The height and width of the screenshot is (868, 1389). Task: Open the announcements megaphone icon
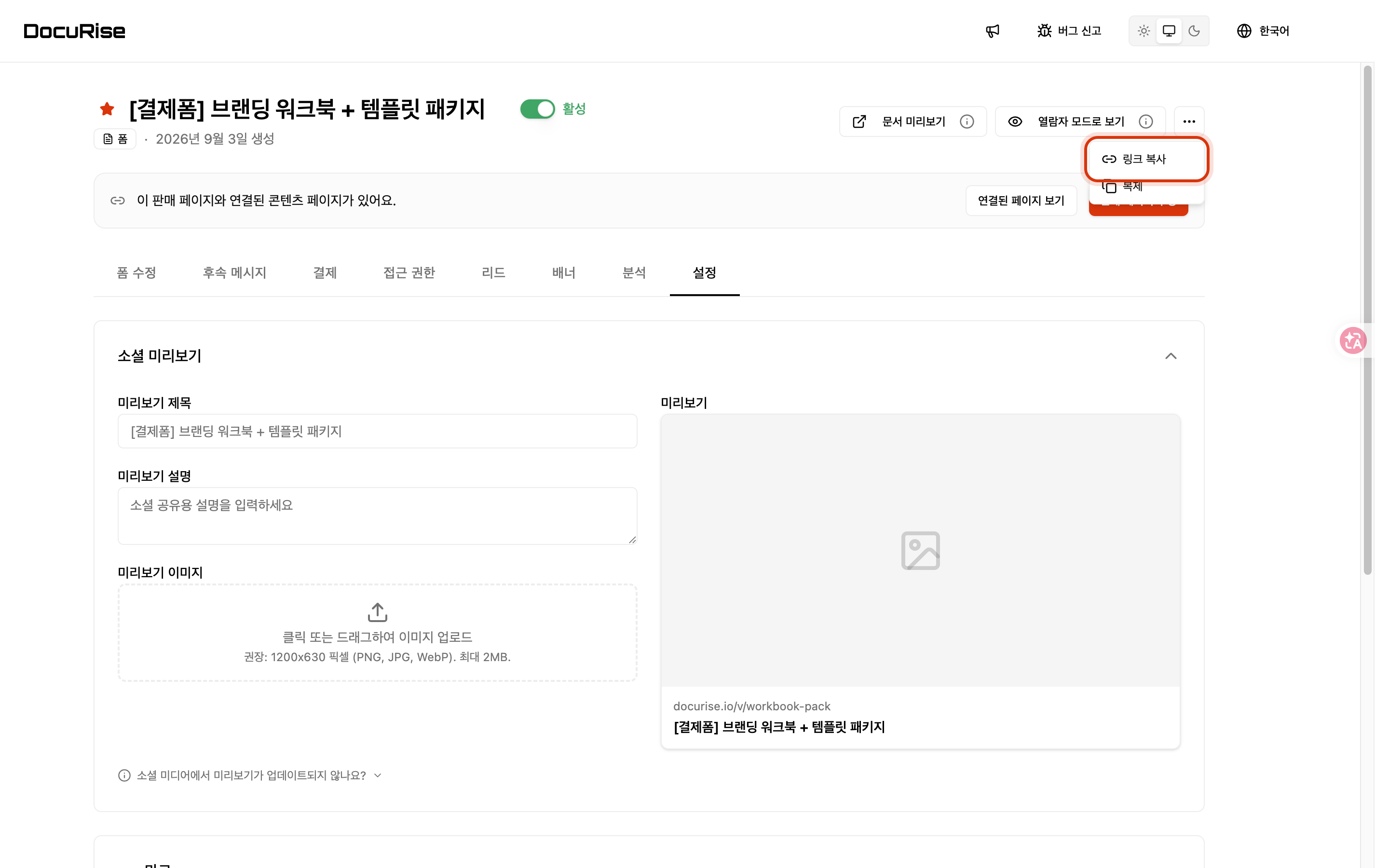point(993,31)
